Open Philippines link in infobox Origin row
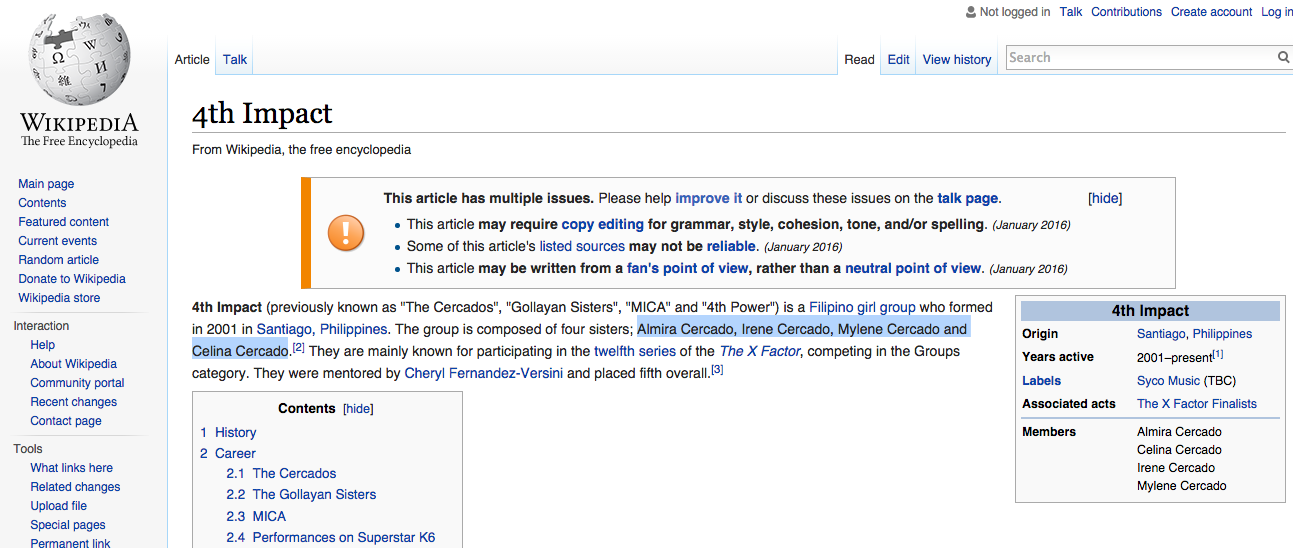This screenshot has height=548, width=1293. [x=1222, y=334]
